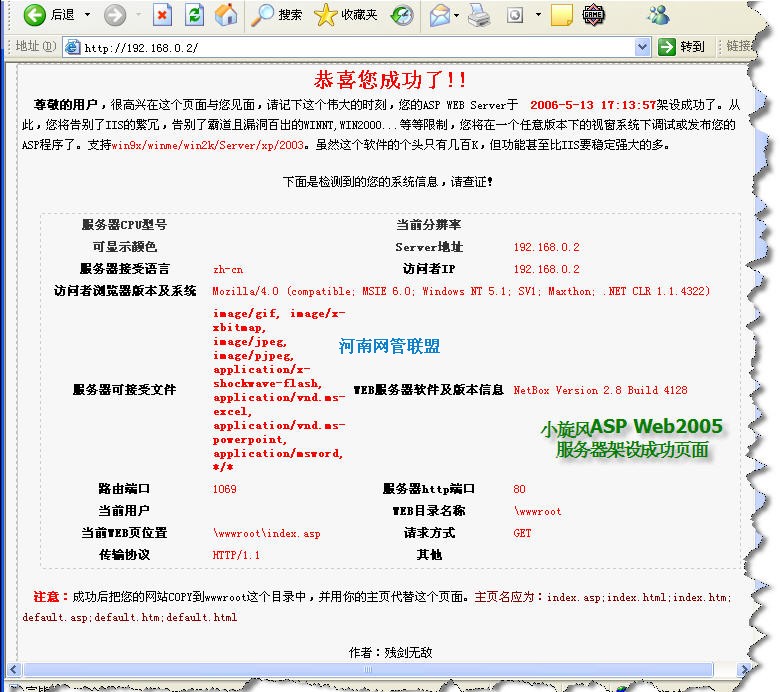Image resolution: width=780 pixels, height=692 pixels.
Task: Click the Mail envelope icon
Action: click(x=439, y=15)
